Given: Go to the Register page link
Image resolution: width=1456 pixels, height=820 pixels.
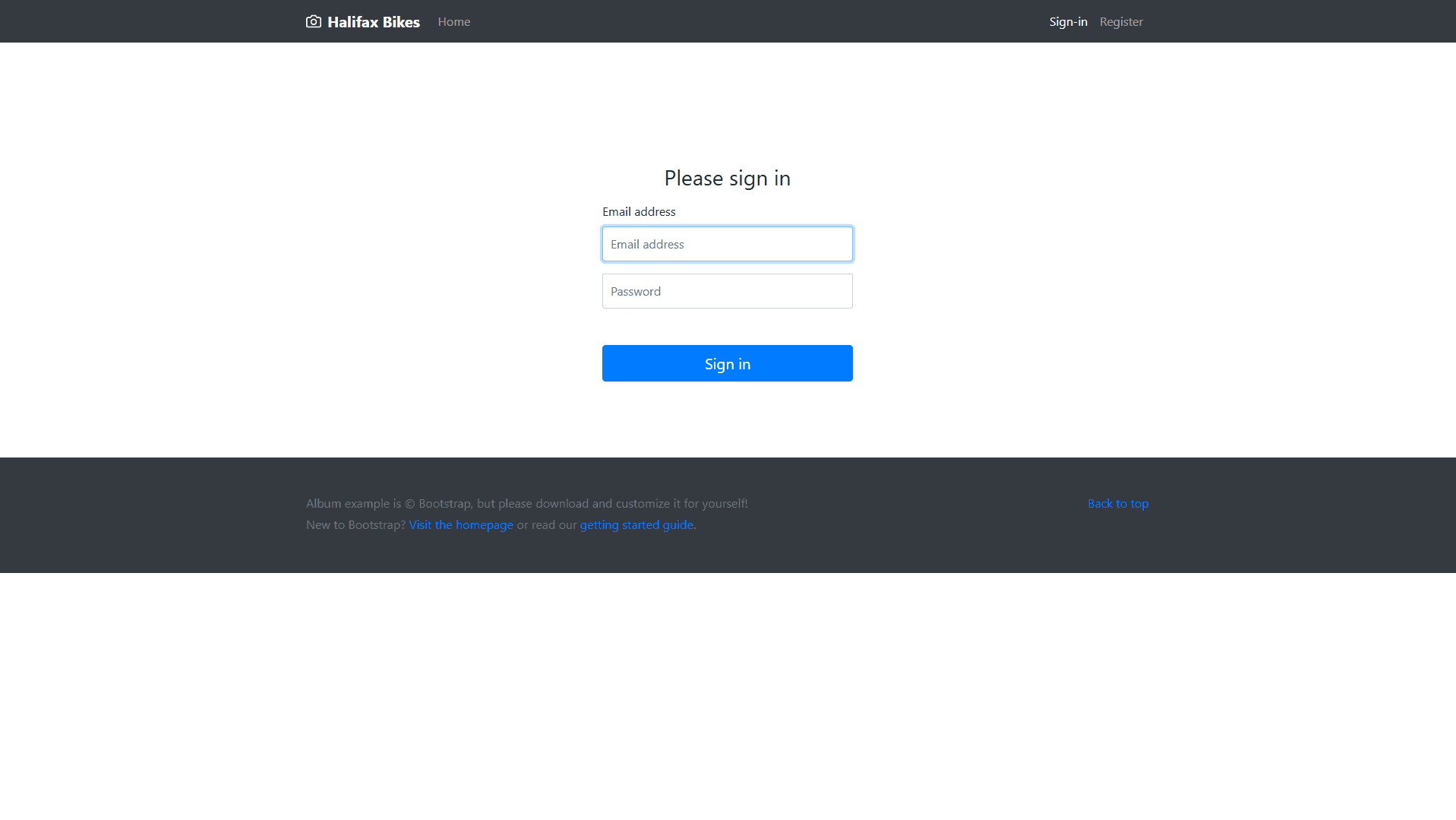Looking at the screenshot, I should coord(1120,22).
